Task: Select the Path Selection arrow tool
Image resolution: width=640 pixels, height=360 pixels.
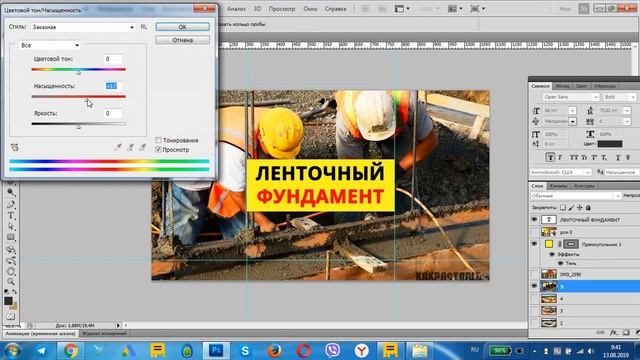Action: [11, 227]
